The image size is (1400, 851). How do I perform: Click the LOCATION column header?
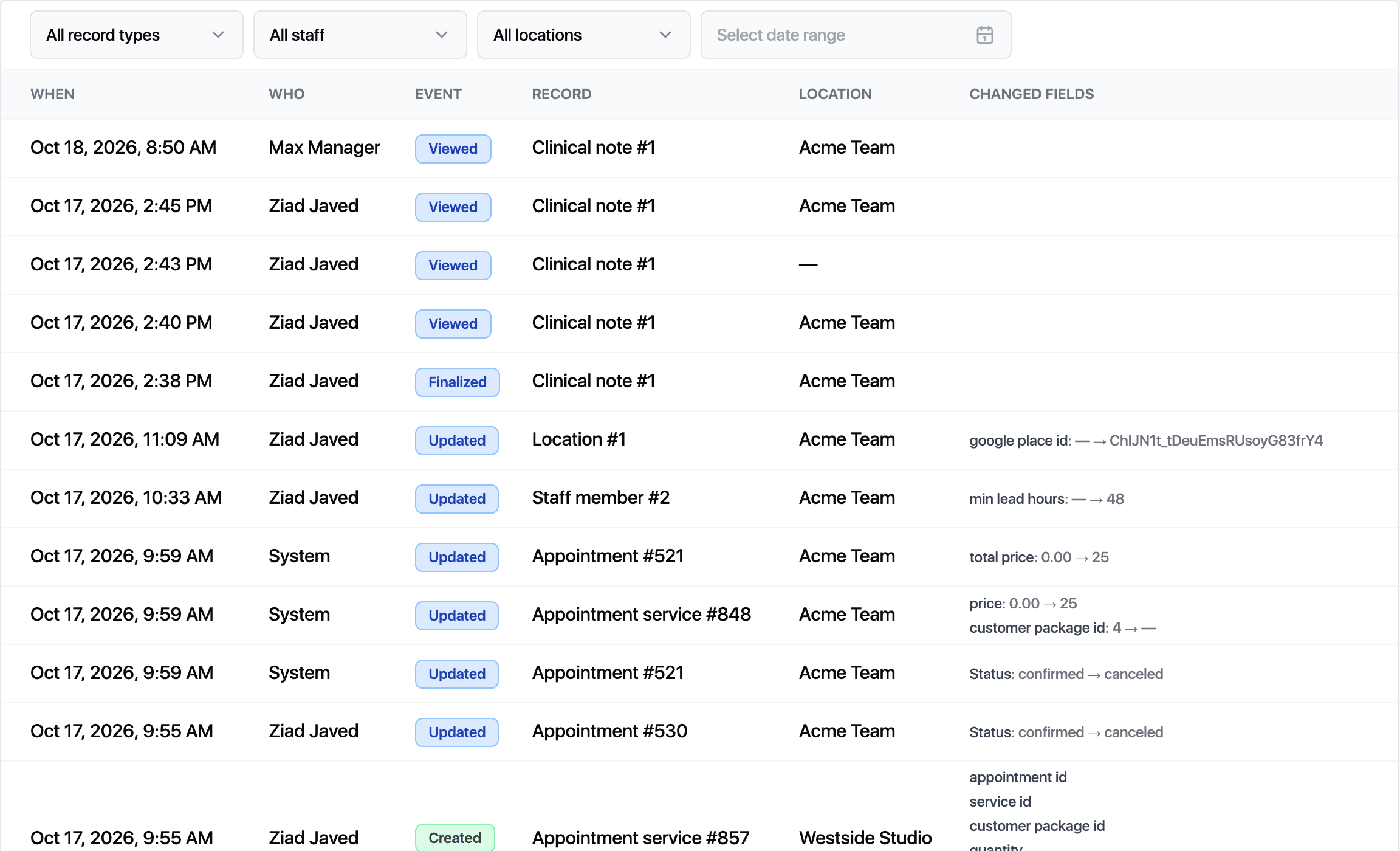coord(835,94)
